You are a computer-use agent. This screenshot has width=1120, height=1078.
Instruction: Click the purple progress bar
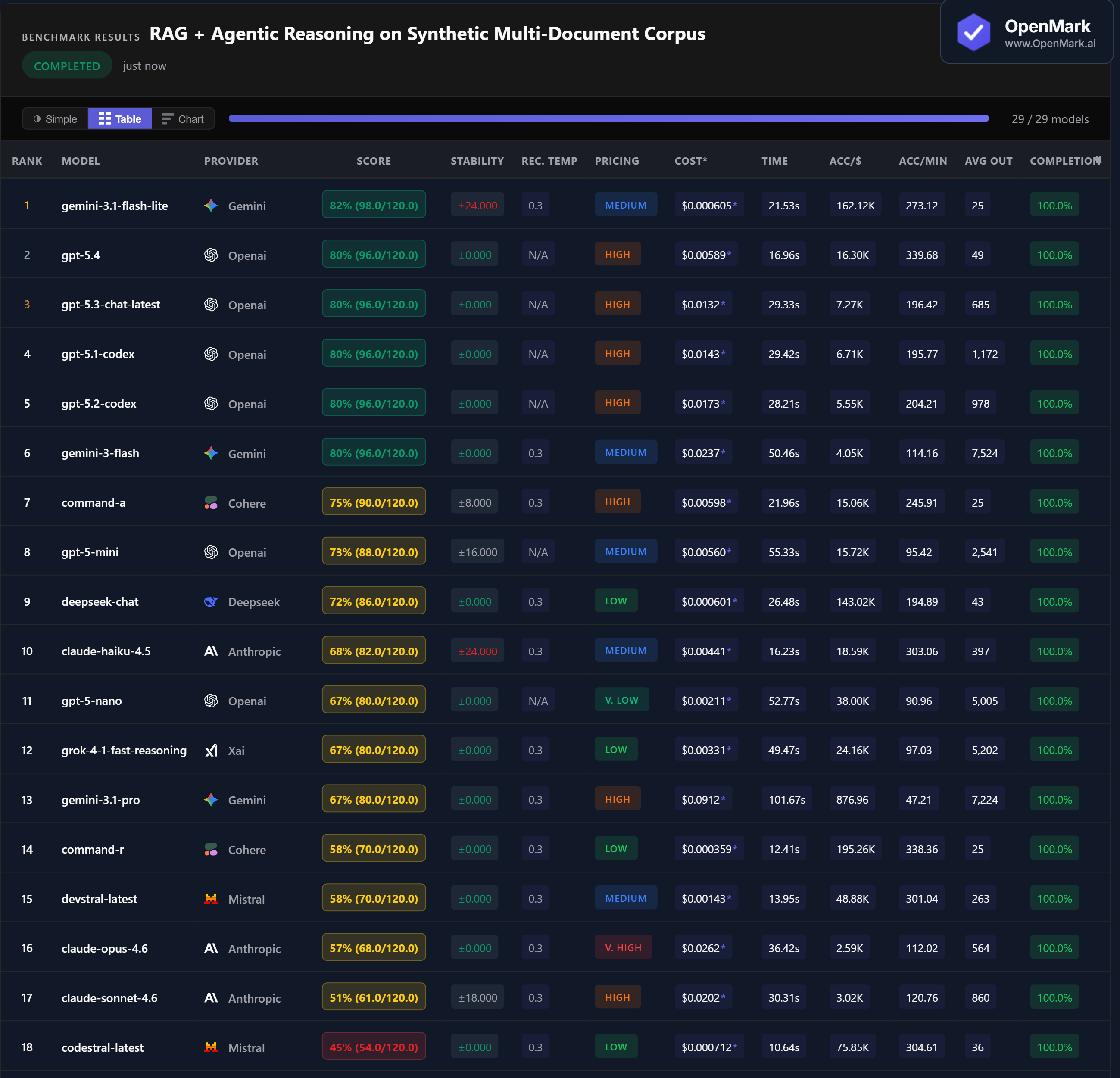tap(608, 118)
